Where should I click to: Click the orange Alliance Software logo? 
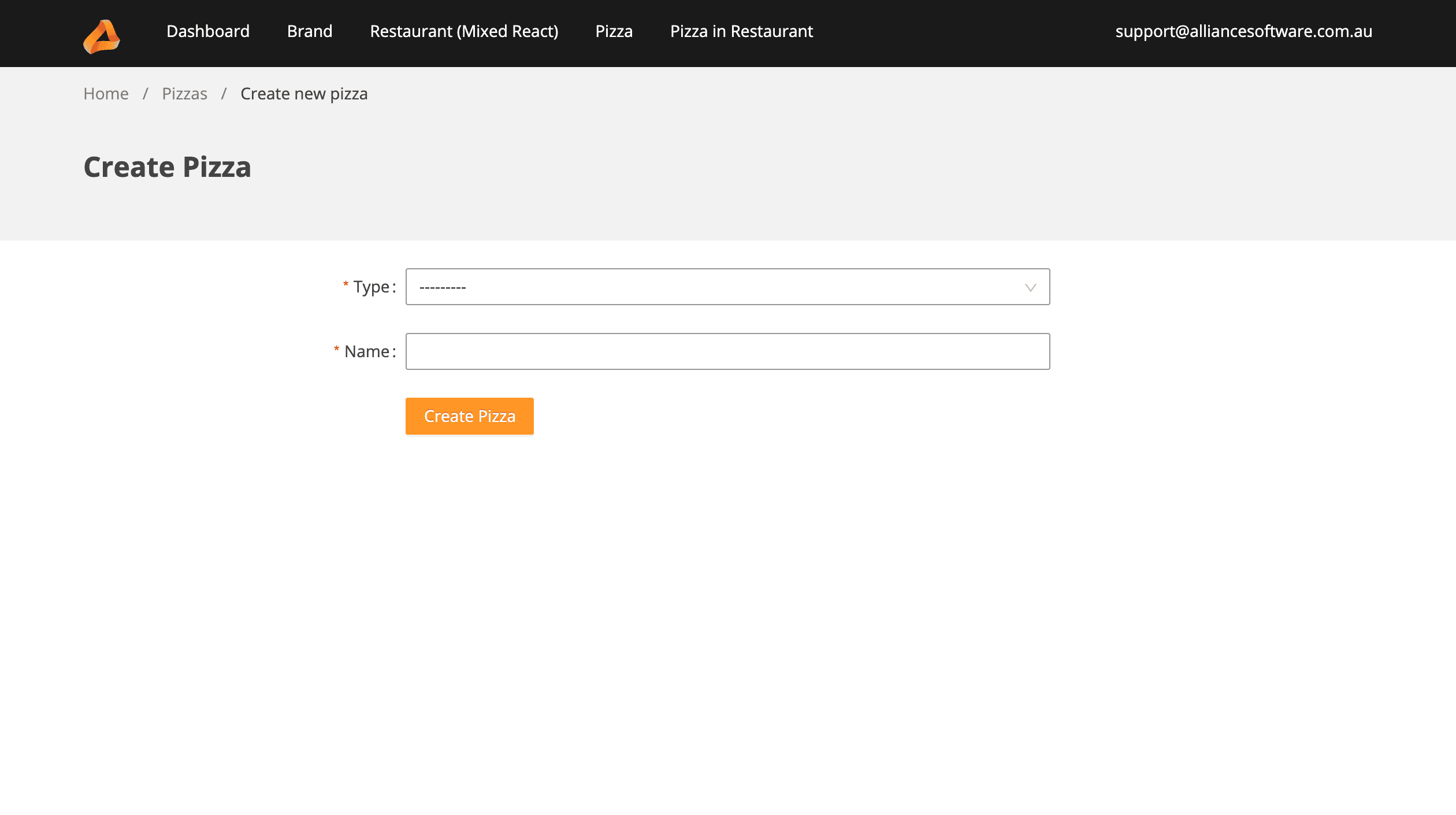102,36
